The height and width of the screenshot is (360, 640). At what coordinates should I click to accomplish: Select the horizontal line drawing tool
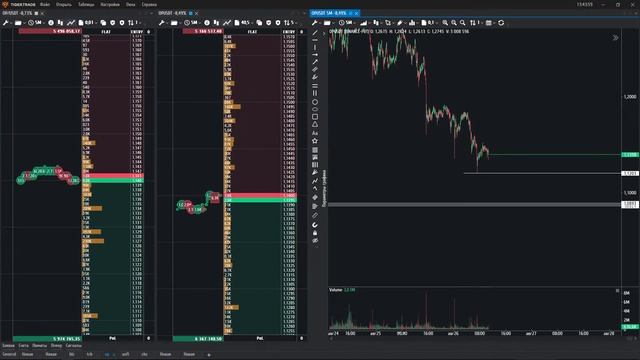click(x=315, y=40)
